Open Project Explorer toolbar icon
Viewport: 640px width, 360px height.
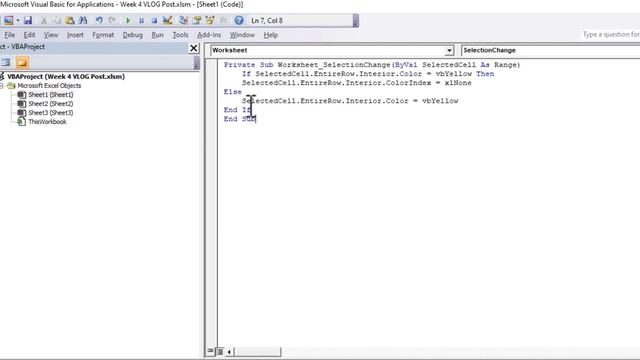tap(183, 20)
